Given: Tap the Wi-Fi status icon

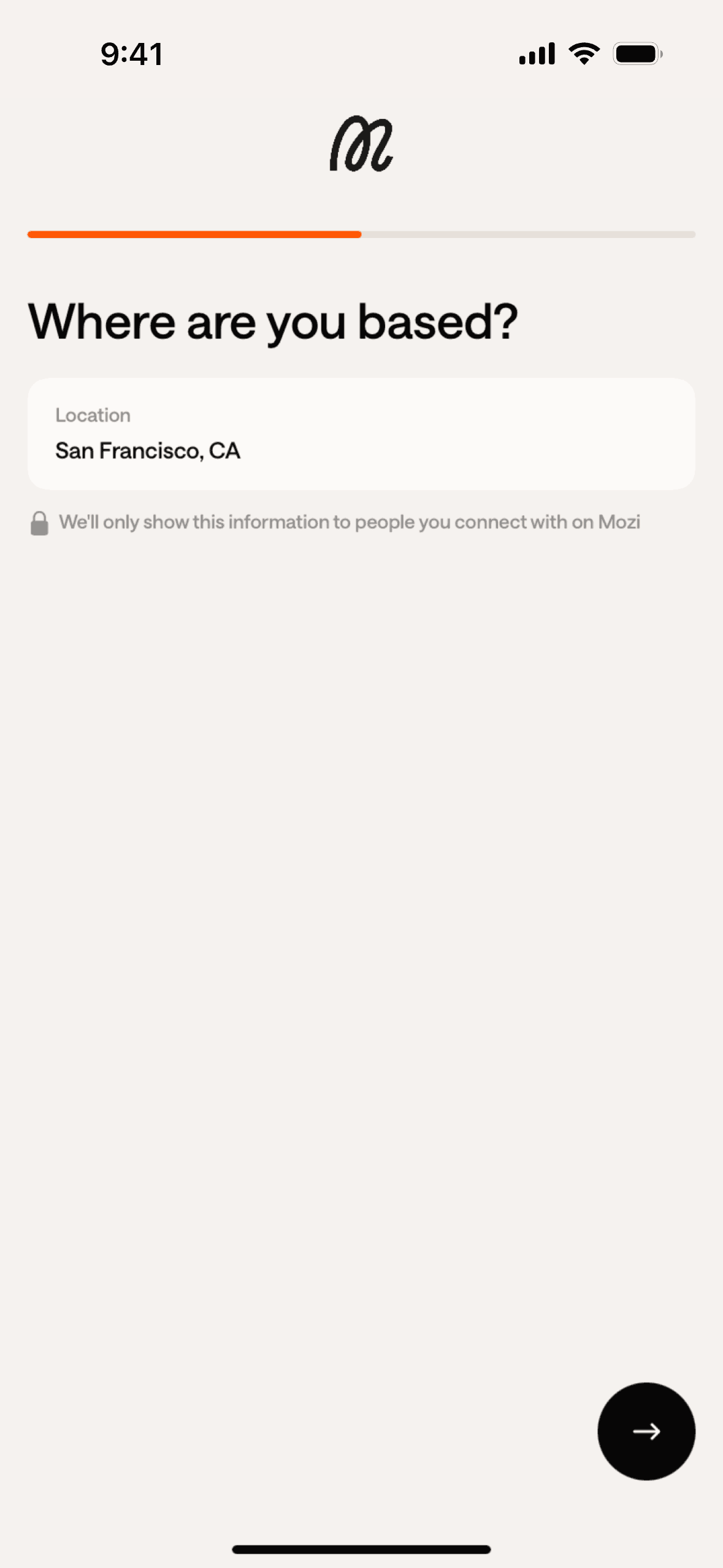Looking at the screenshot, I should coord(584,54).
